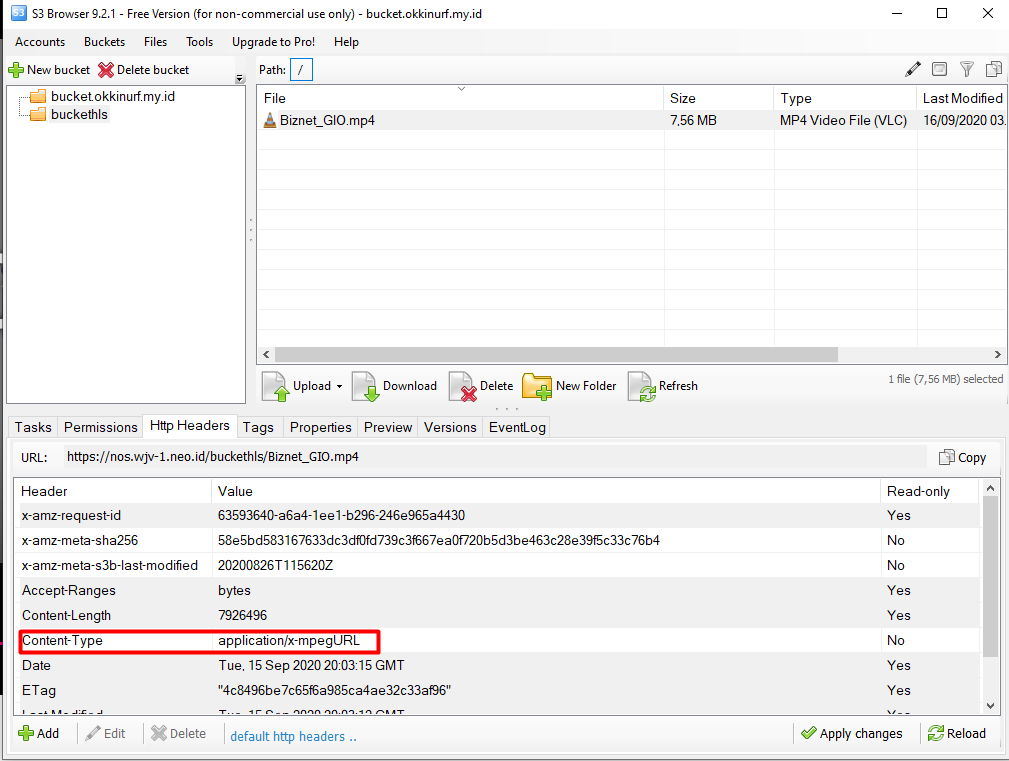Screen dimensions: 1009x761
Task: Click the Delete file icon
Action: (x=463, y=387)
